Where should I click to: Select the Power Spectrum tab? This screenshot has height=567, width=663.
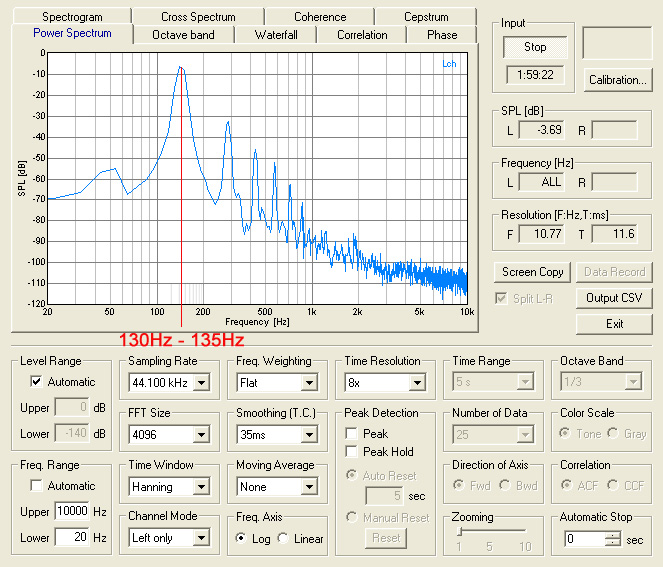72,33
